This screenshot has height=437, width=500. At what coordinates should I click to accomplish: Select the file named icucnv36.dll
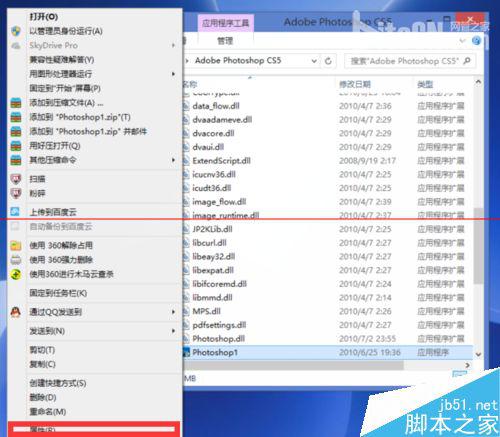click(x=214, y=174)
